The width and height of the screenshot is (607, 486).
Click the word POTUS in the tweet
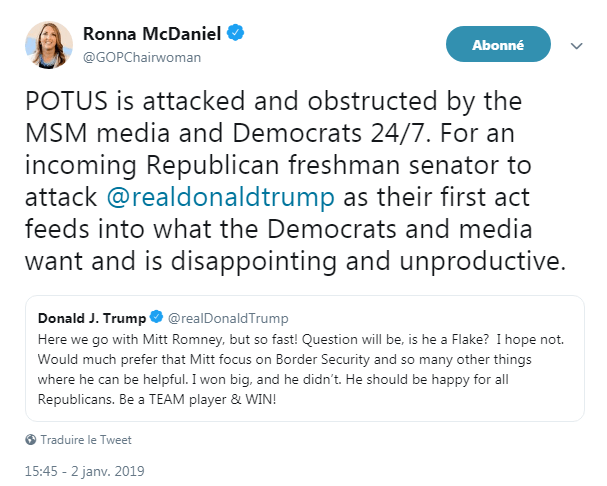[x=60, y=102]
